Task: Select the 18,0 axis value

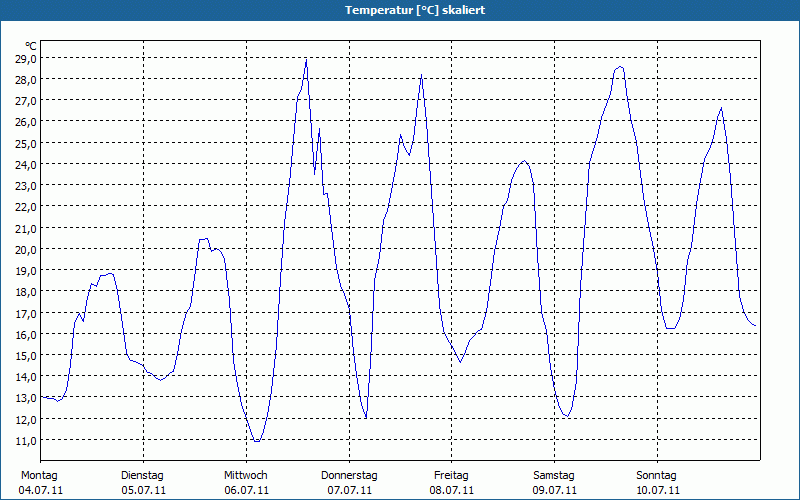Action: click(x=26, y=292)
